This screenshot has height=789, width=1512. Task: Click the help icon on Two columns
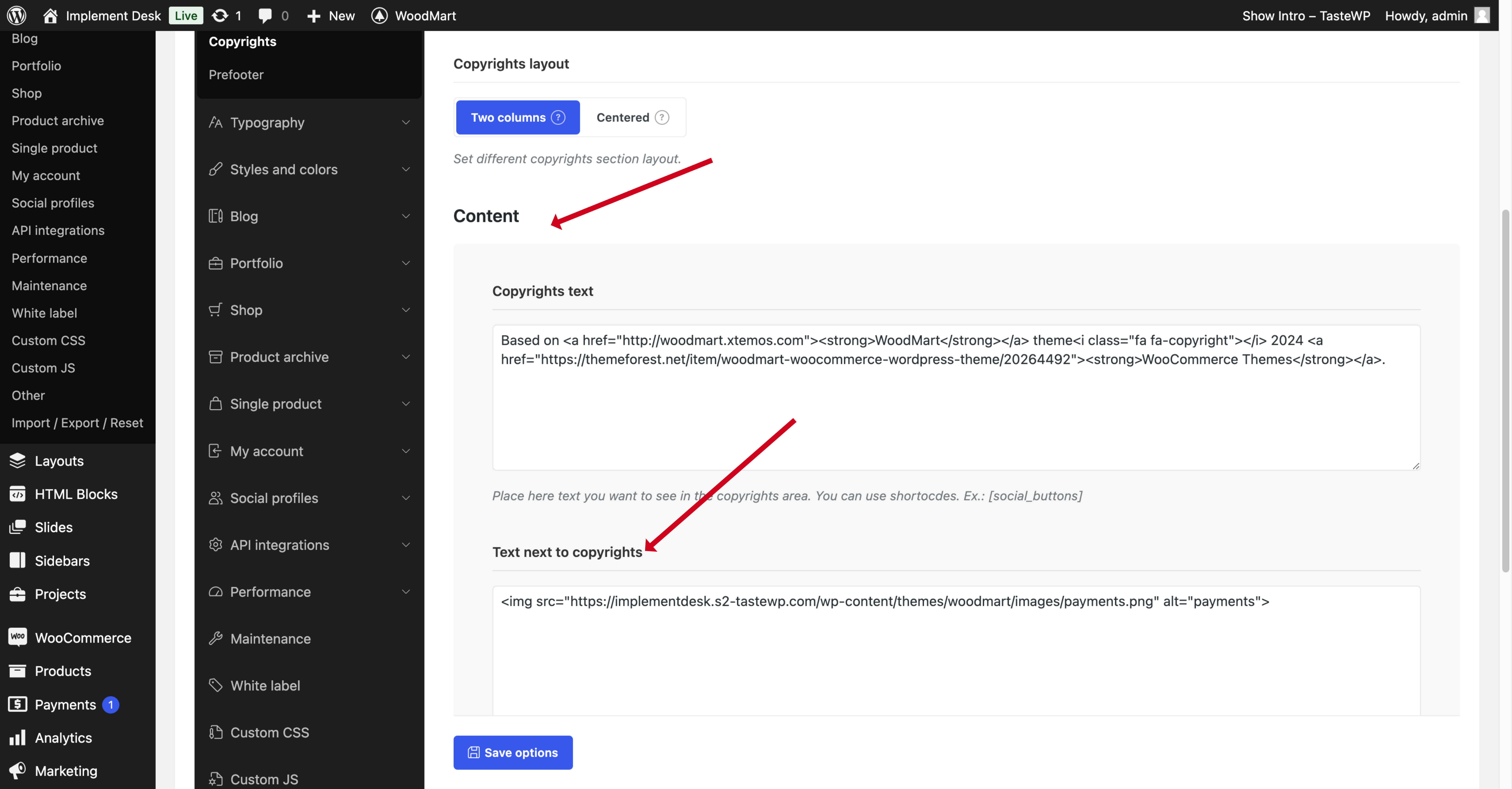pos(558,117)
